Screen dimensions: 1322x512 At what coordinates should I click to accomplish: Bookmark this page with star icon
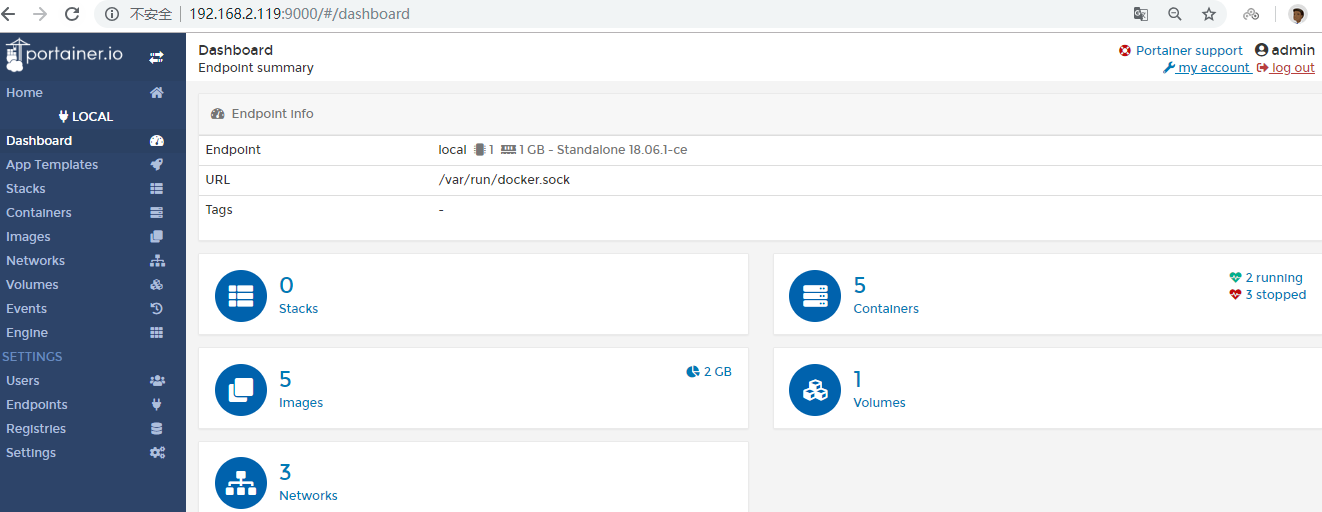tap(1209, 14)
